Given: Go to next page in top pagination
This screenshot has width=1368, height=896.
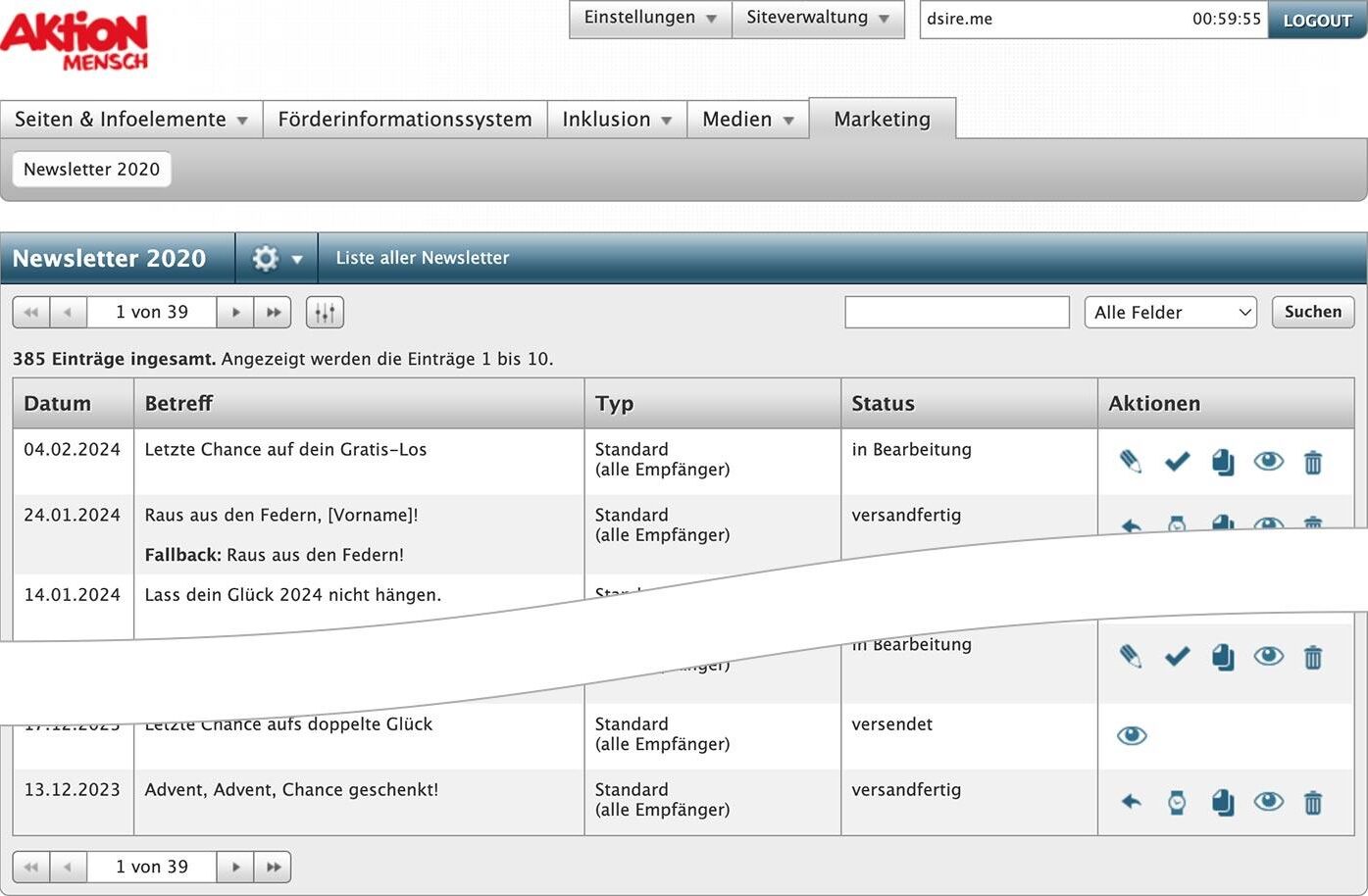Looking at the screenshot, I should (x=235, y=313).
